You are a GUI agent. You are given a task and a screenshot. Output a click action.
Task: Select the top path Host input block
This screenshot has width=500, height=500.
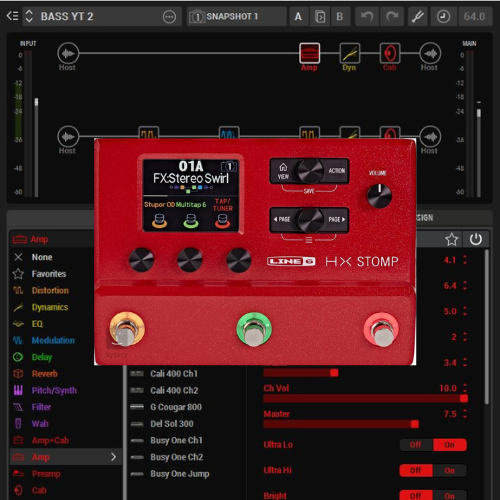(68, 53)
